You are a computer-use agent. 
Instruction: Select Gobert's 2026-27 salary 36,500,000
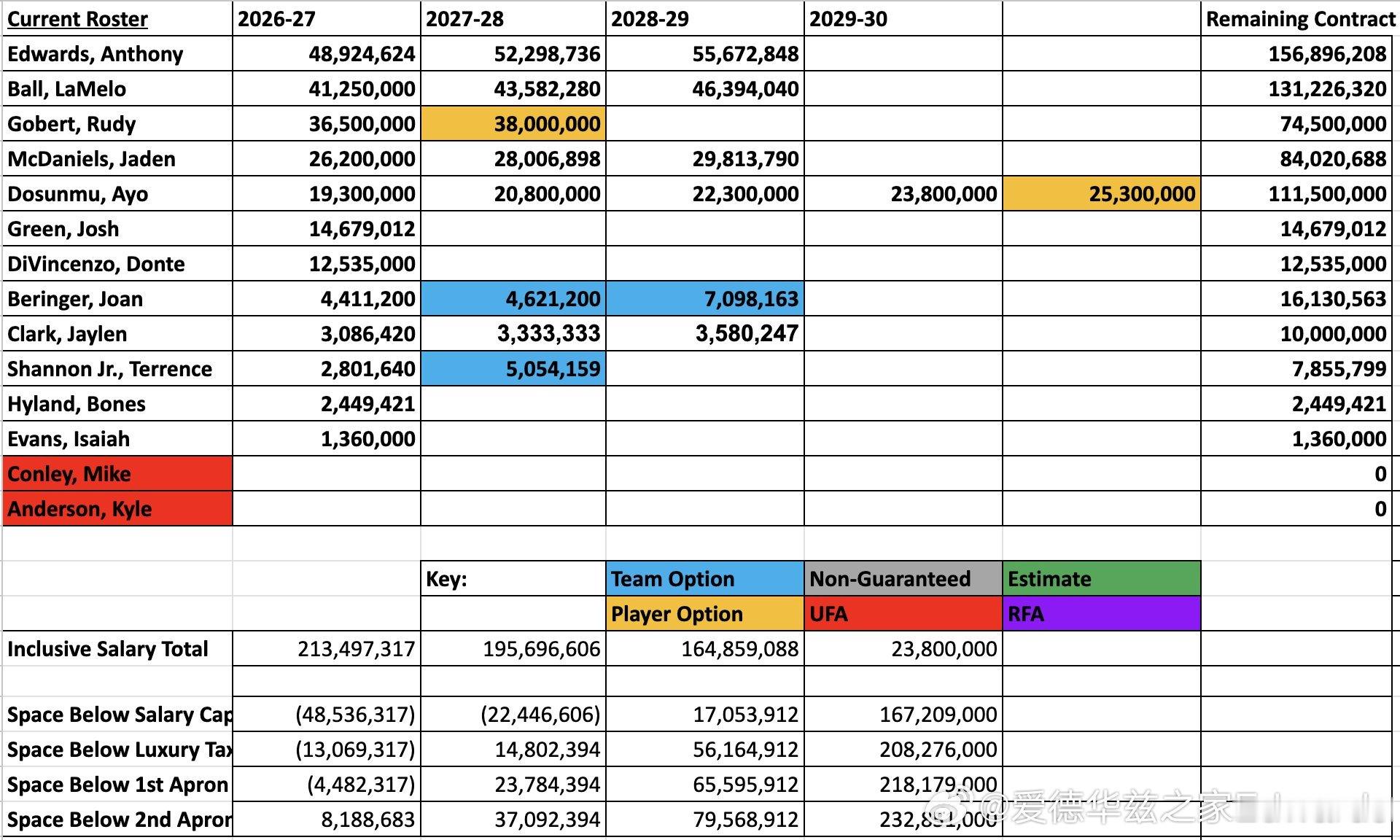coord(327,123)
